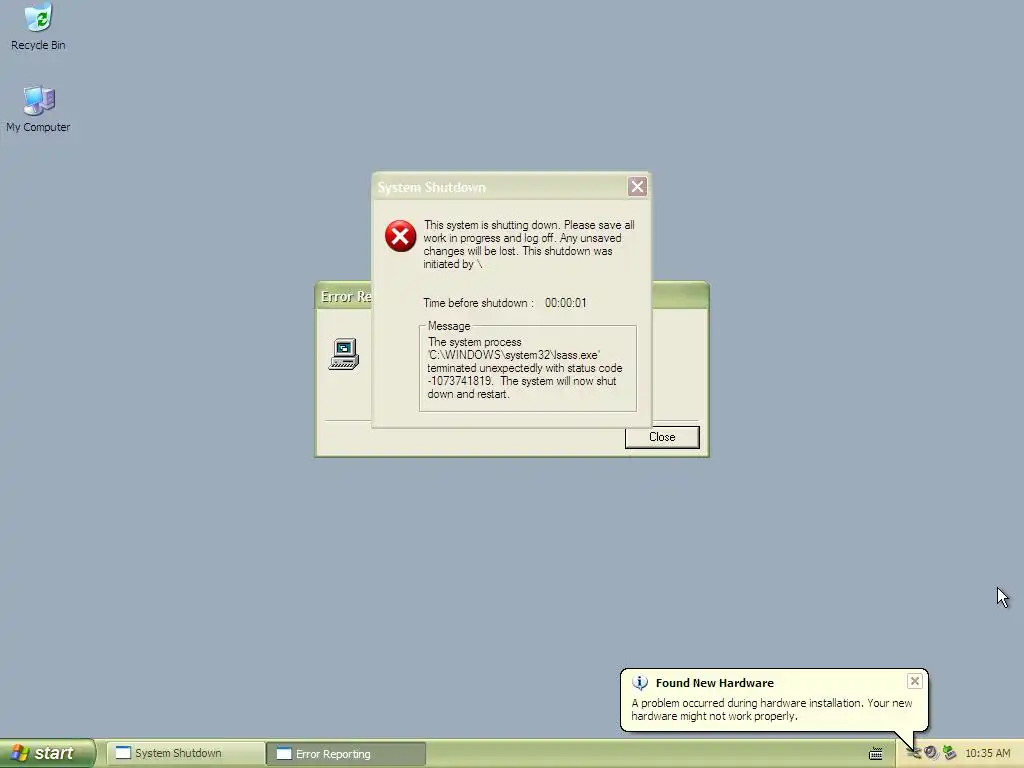Click the keyboard language bar icon in taskbar

(876, 754)
